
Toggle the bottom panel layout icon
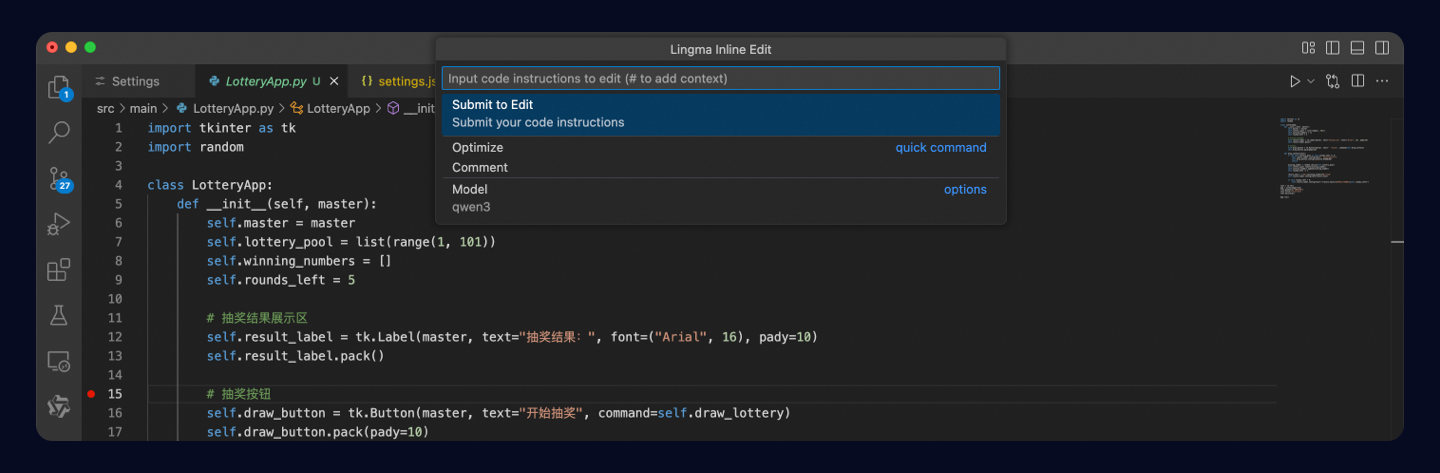tap(1357, 48)
